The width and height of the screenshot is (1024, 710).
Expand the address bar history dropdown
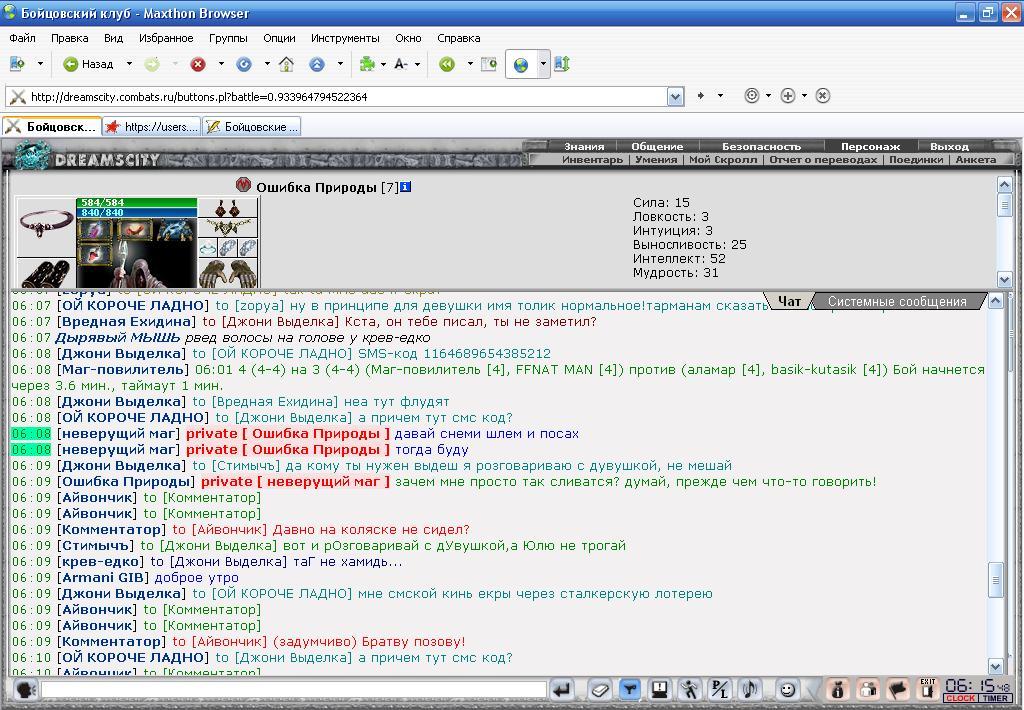(x=675, y=97)
